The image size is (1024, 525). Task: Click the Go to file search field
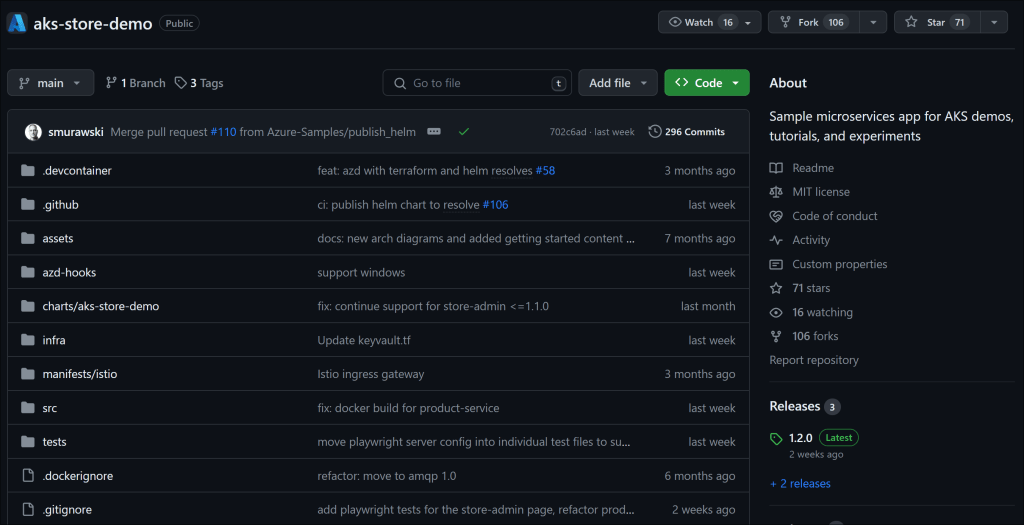click(x=477, y=83)
